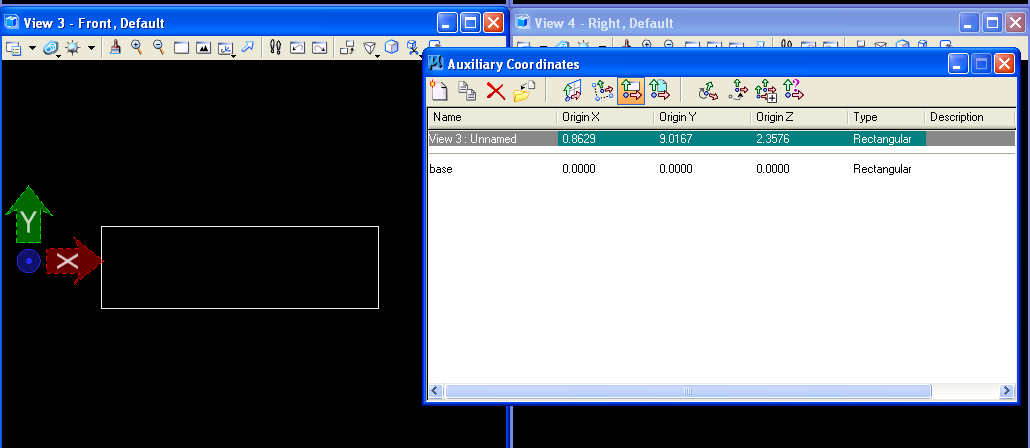Click Origin Z value 2.3576
1030x448 pixels.
[x=772, y=139]
